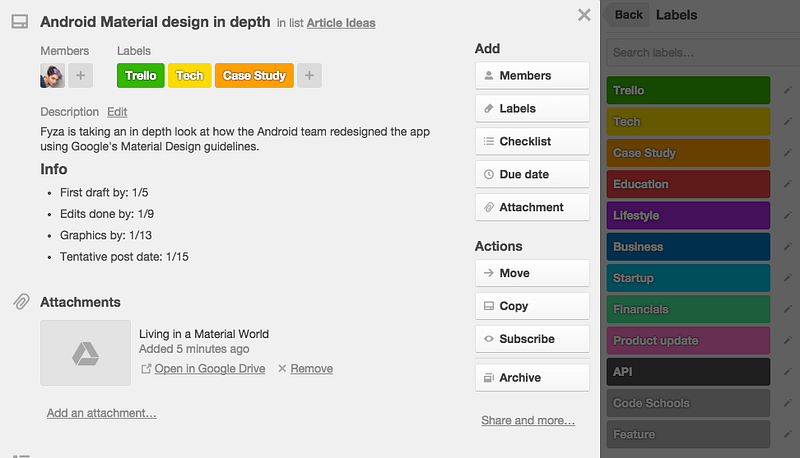Click the Search labels input field
Screen dimensions: 800x458
(x=703, y=53)
